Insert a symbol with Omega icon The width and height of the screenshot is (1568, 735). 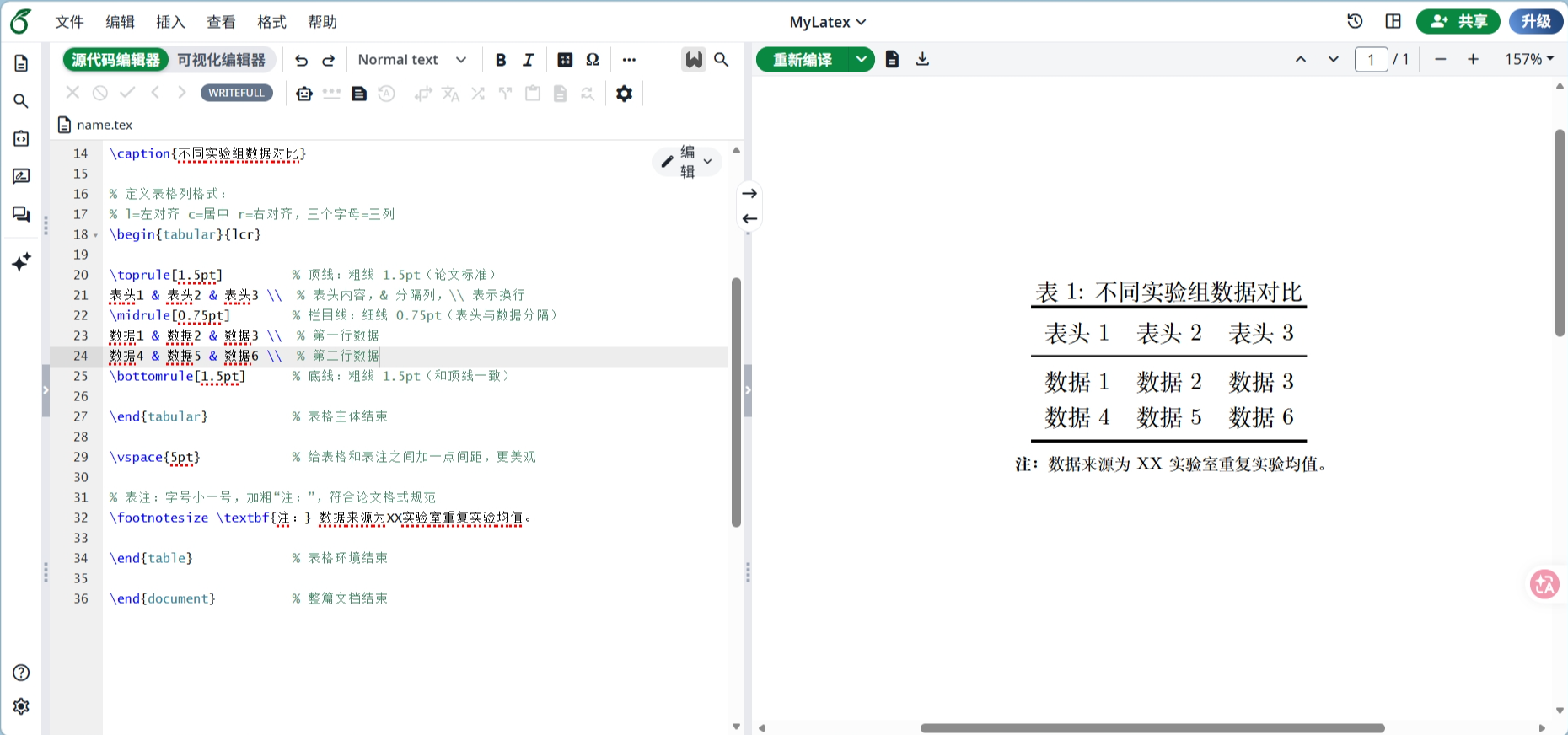[x=593, y=60]
